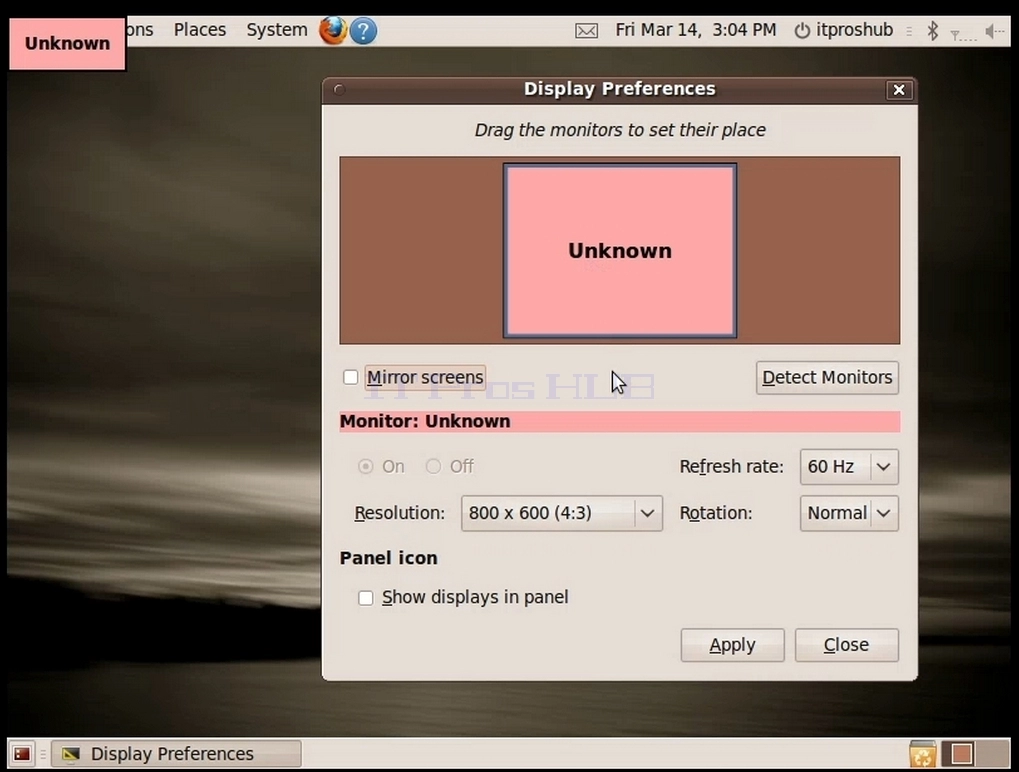Open the Resolution 800 x 600 dropdown
Viewport: 1019px width, 772px height.
(x=561, y=513)
